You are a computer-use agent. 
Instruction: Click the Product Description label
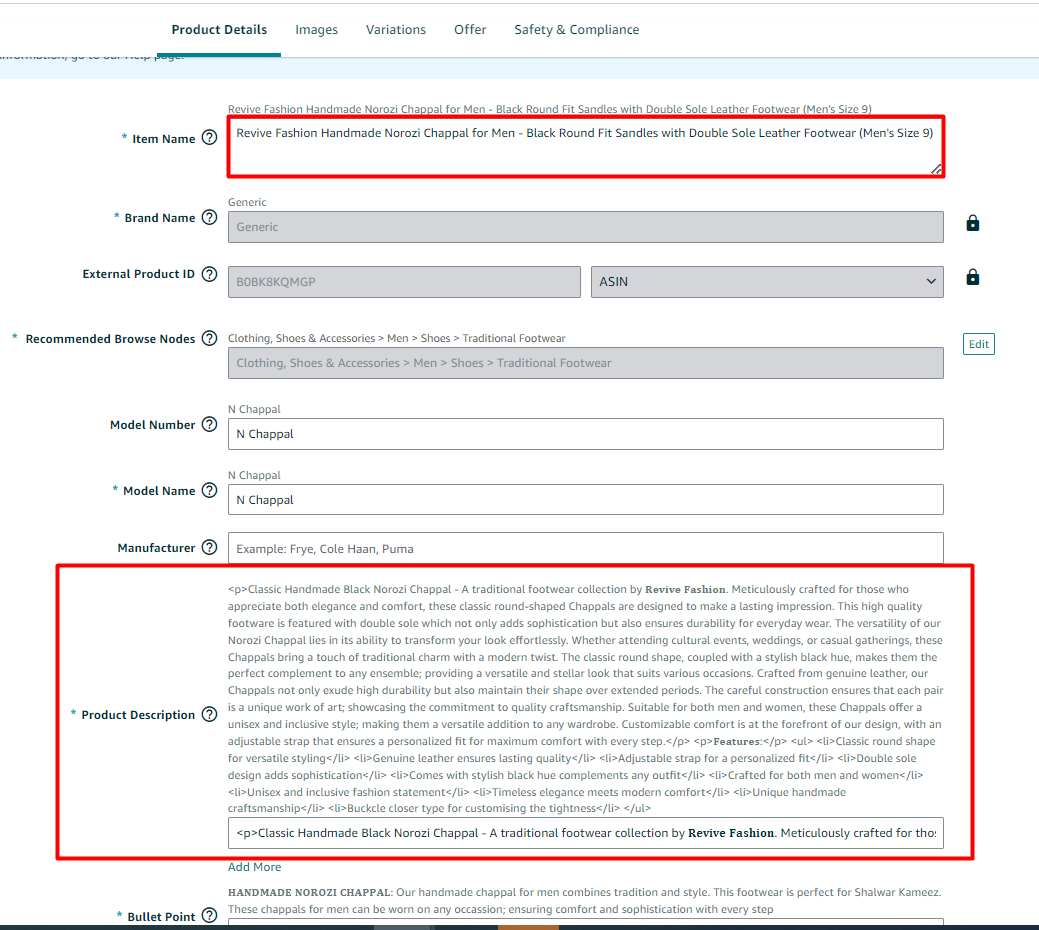(138, 715)
